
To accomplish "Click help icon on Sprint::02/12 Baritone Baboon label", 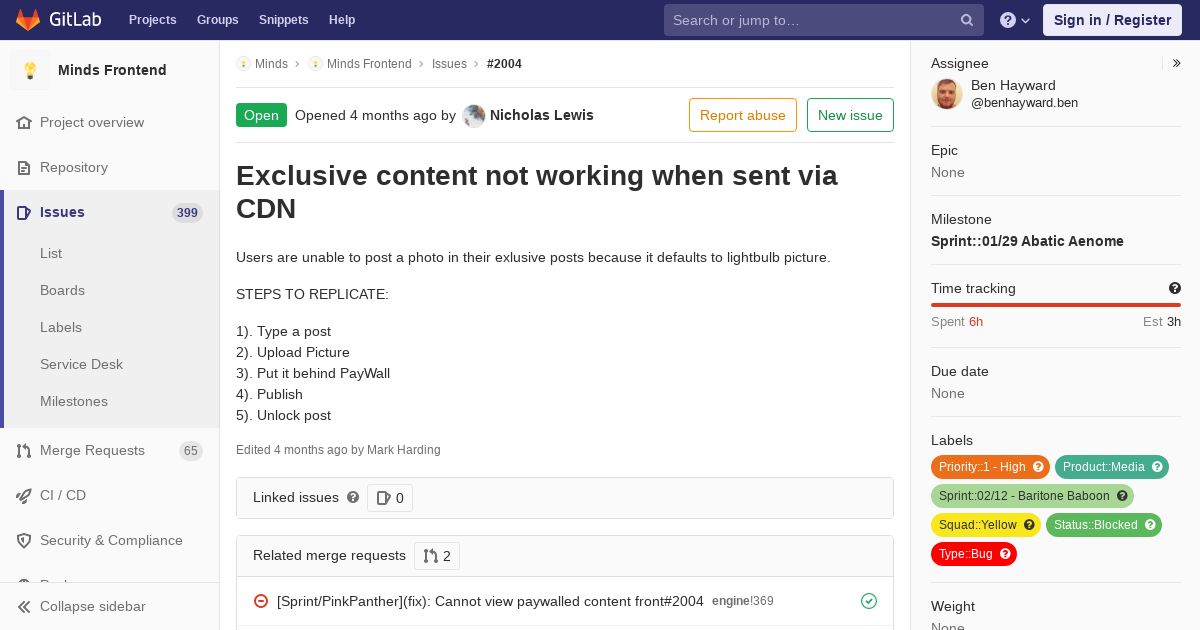I will point(1122,496).
